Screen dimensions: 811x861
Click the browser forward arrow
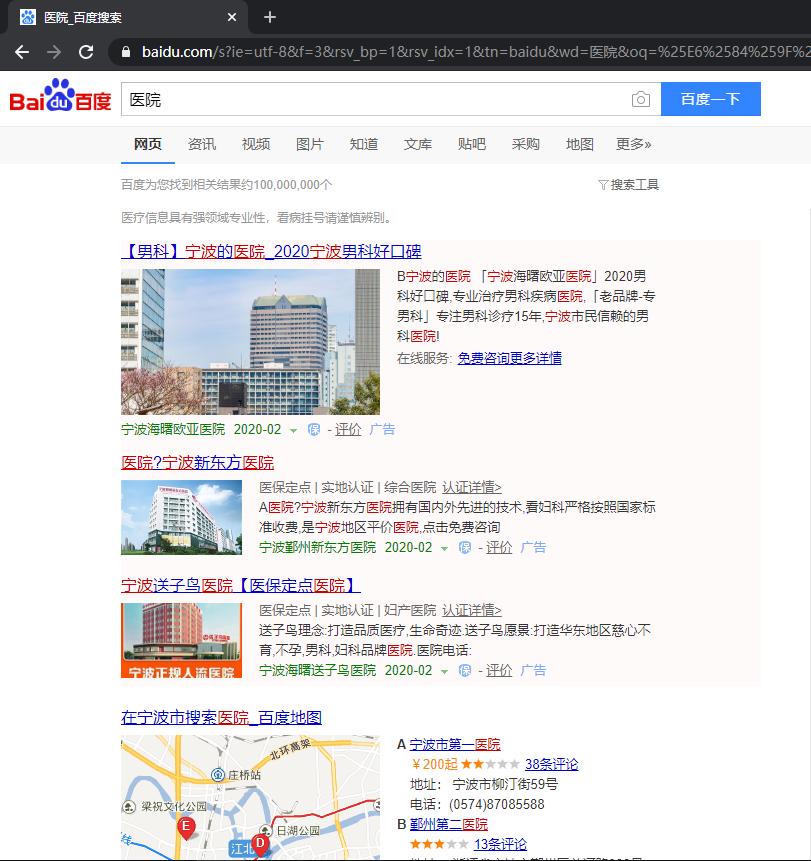click(55, 52)
